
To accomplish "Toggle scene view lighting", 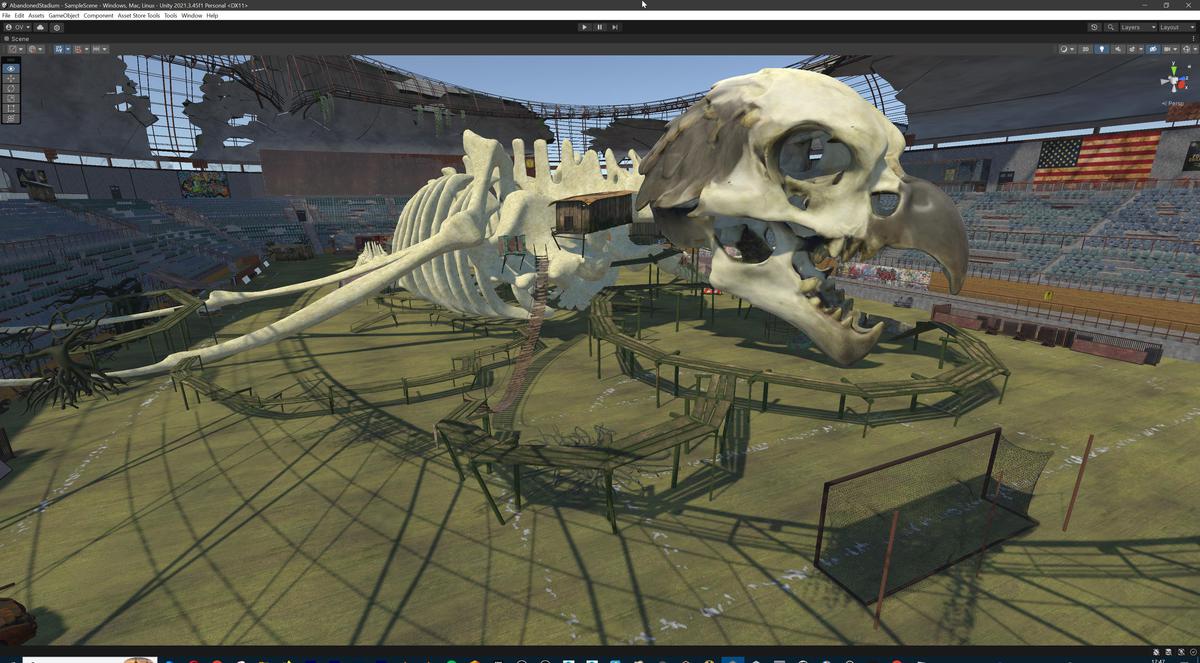I will point(1102,48).
